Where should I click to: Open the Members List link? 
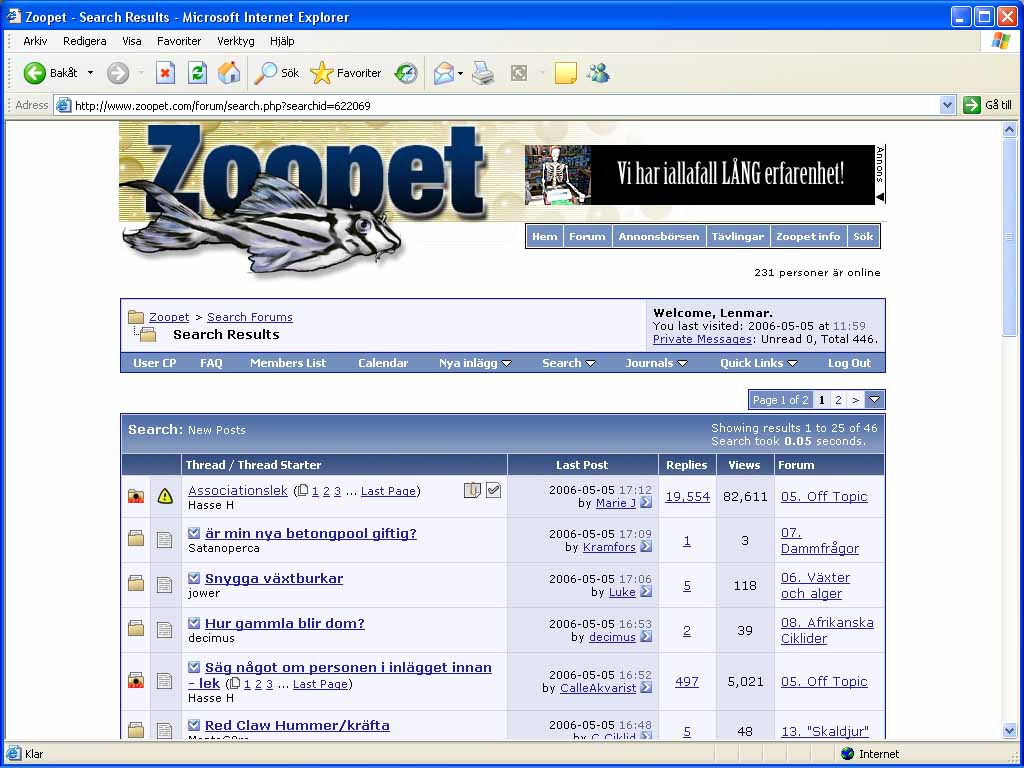pyautogui.click(x=288, y=363)
